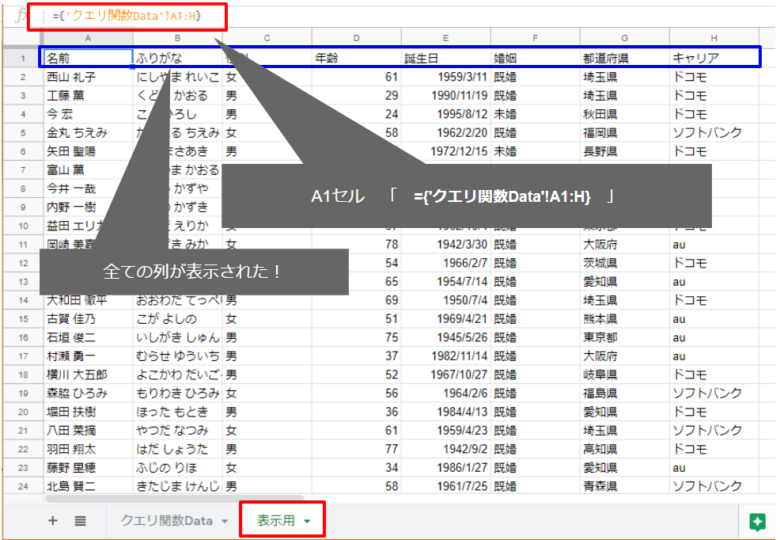This screenshot has width=780, height=540.
Task: Select the name cell 古賀 佳乃
Action: pos(88,319)
